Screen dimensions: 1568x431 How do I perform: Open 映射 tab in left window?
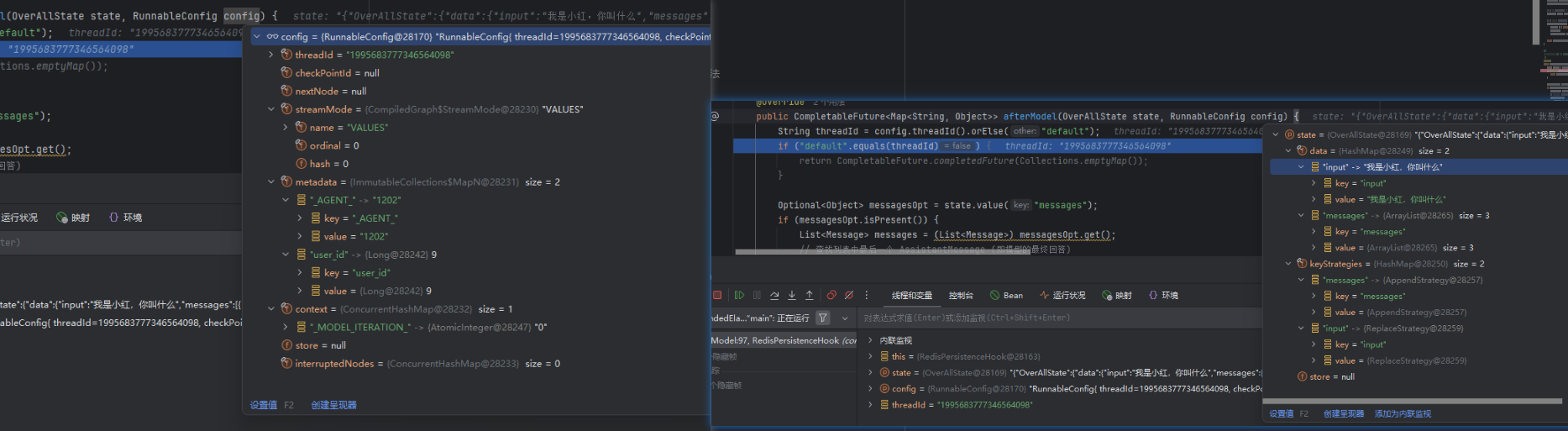click(x=73, y=218)
